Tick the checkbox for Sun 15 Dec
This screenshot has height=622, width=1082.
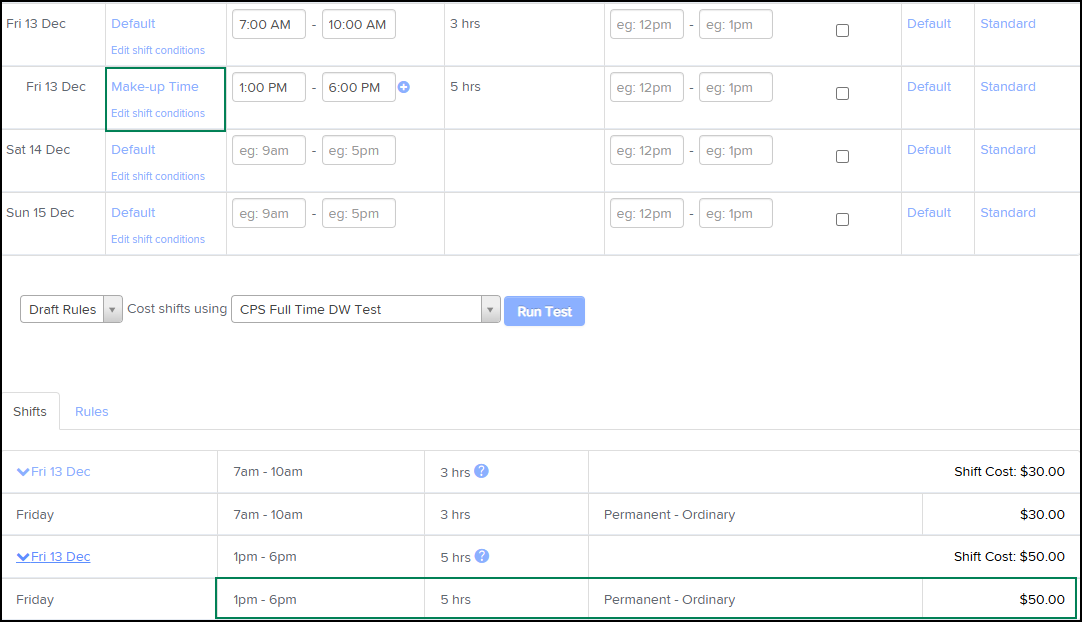coord(842,219)
